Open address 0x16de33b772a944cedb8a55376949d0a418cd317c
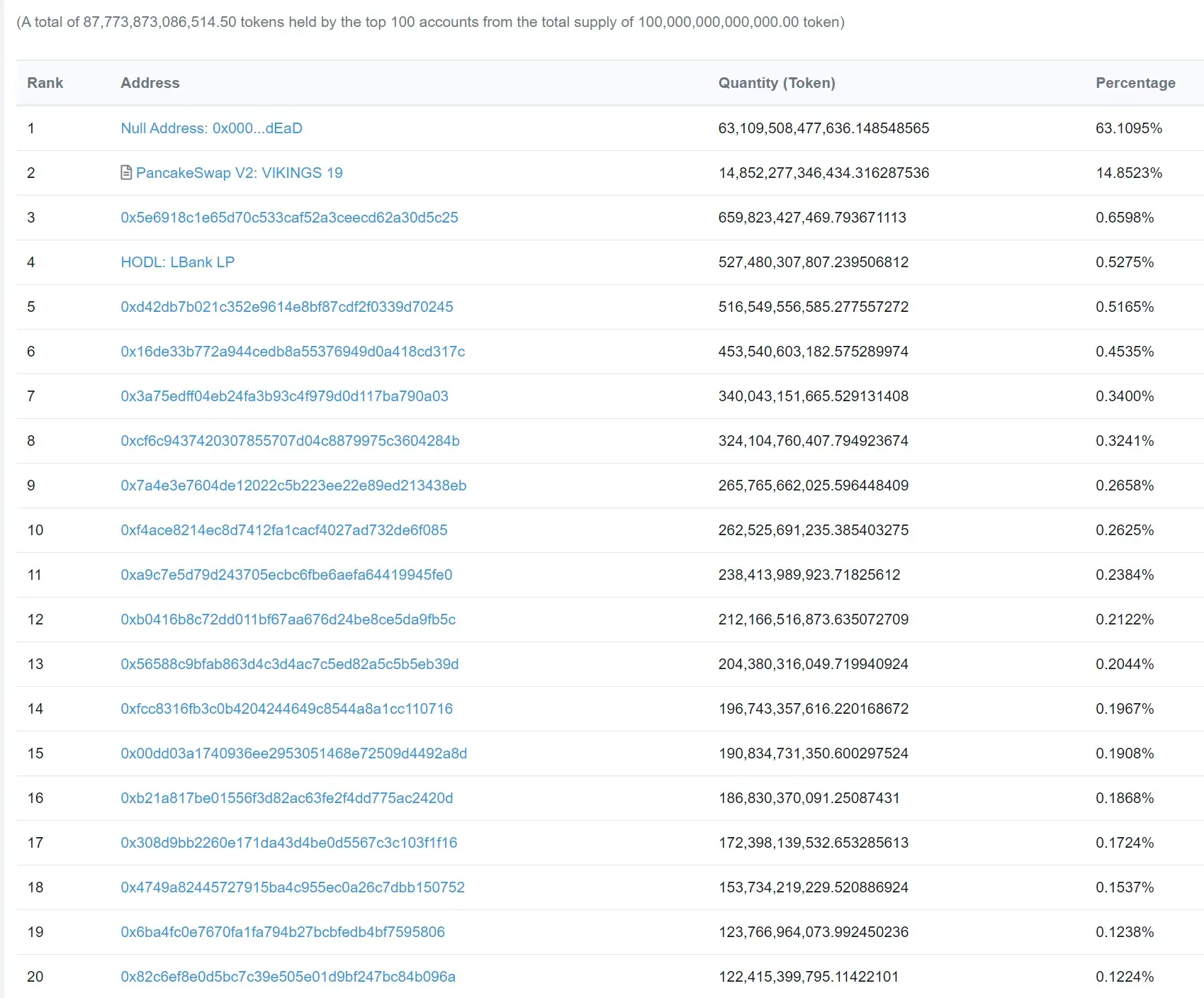1204x998 pixels. [x=293, y=352]
